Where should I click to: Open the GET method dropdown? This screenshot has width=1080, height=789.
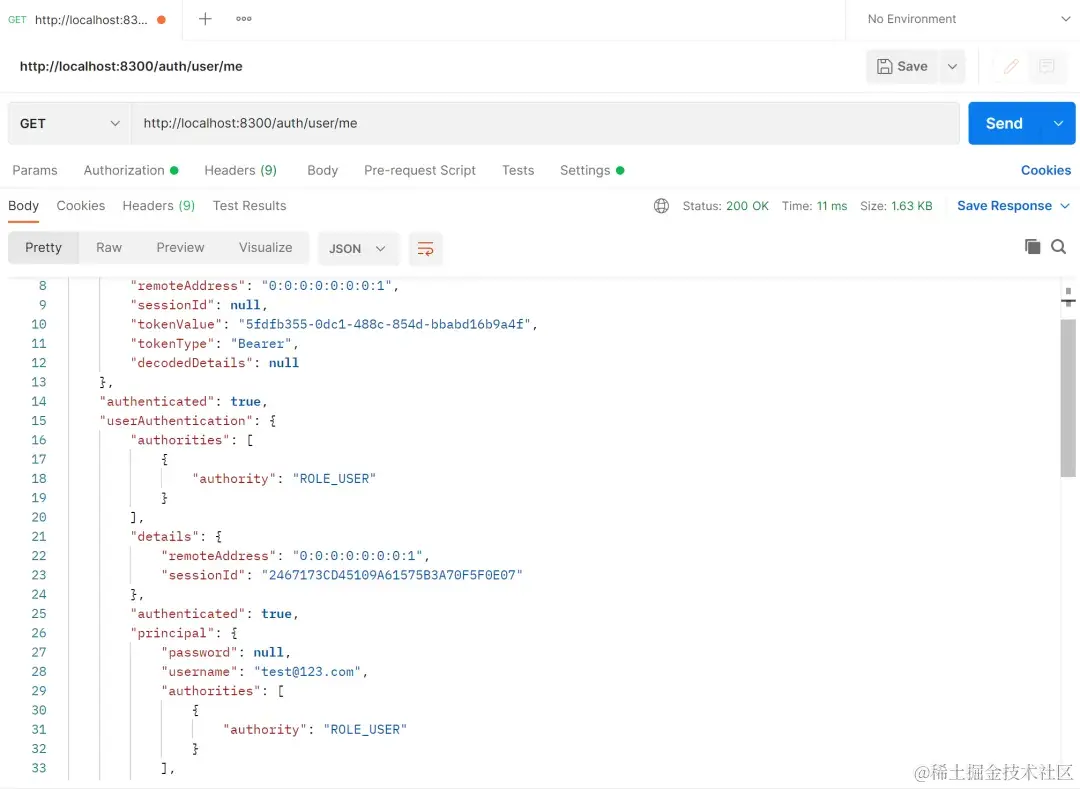[x=69, y=123]
